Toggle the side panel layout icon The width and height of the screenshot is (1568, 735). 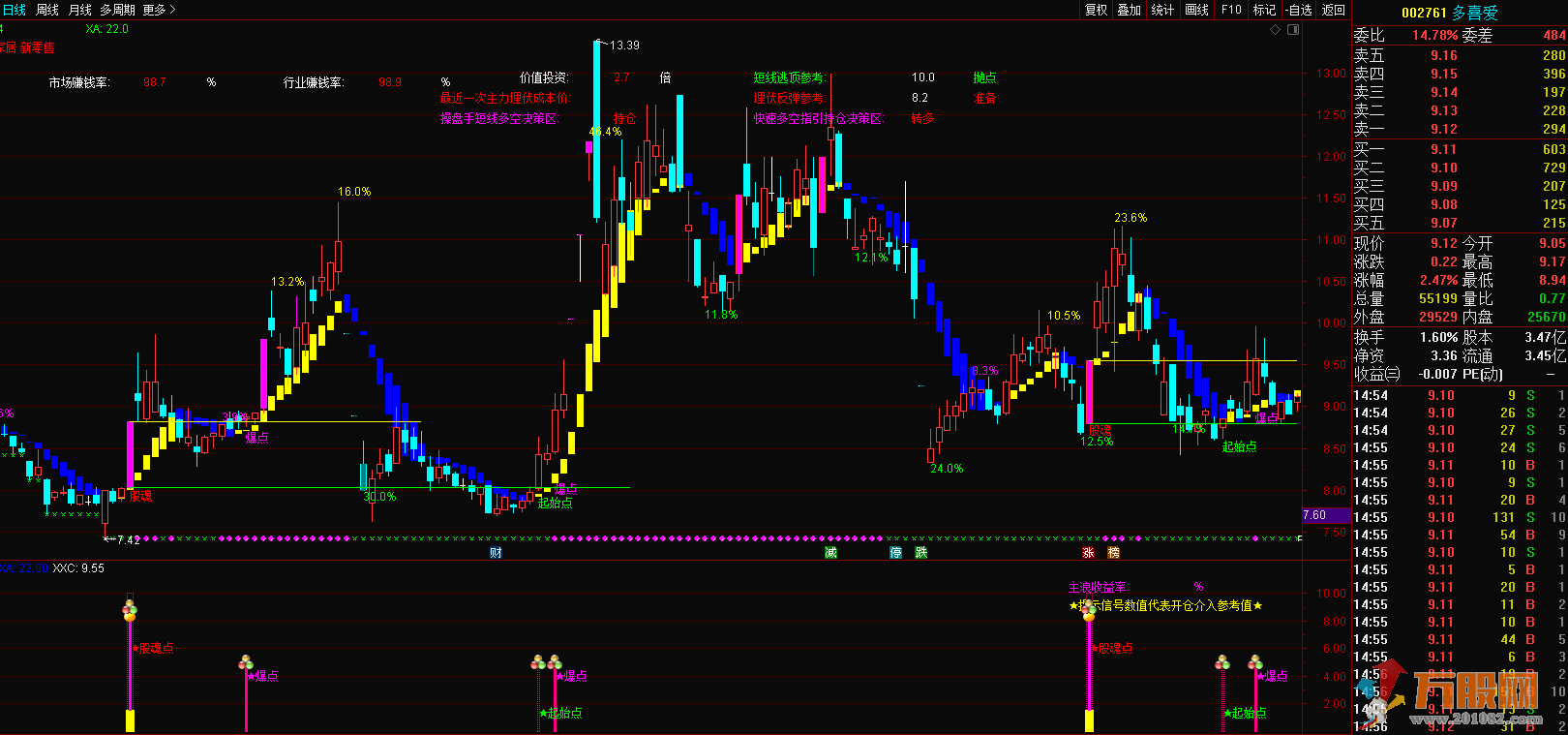point(1293,30)
